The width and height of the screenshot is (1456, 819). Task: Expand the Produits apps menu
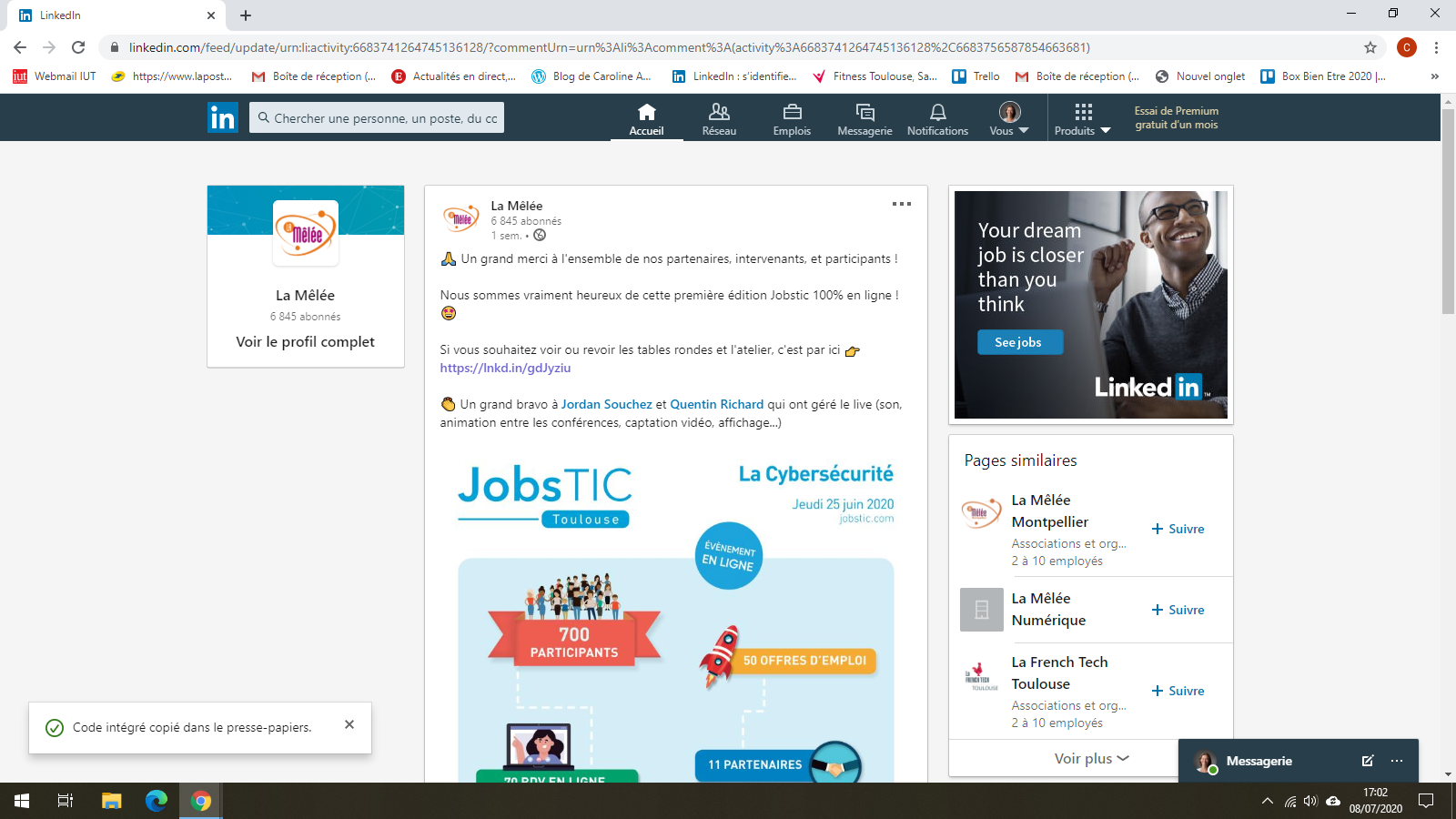pos(1083,118)
